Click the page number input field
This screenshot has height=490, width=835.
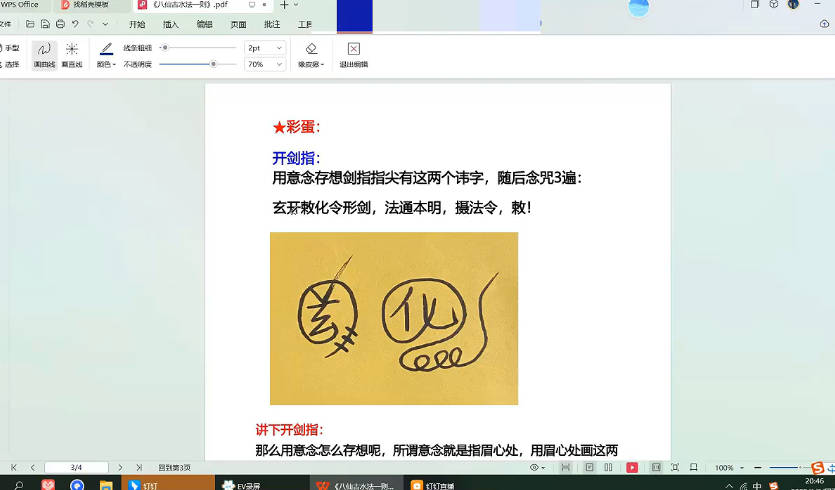coord(76,467)
